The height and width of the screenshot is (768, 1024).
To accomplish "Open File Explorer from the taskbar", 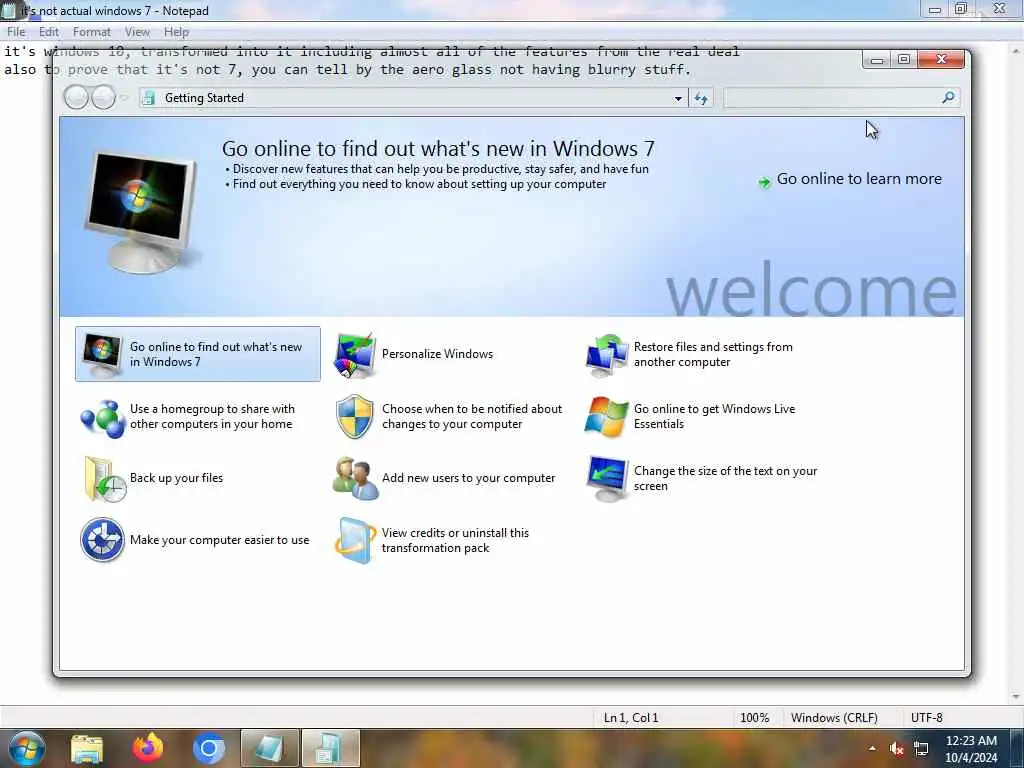I will pos(87,749).
